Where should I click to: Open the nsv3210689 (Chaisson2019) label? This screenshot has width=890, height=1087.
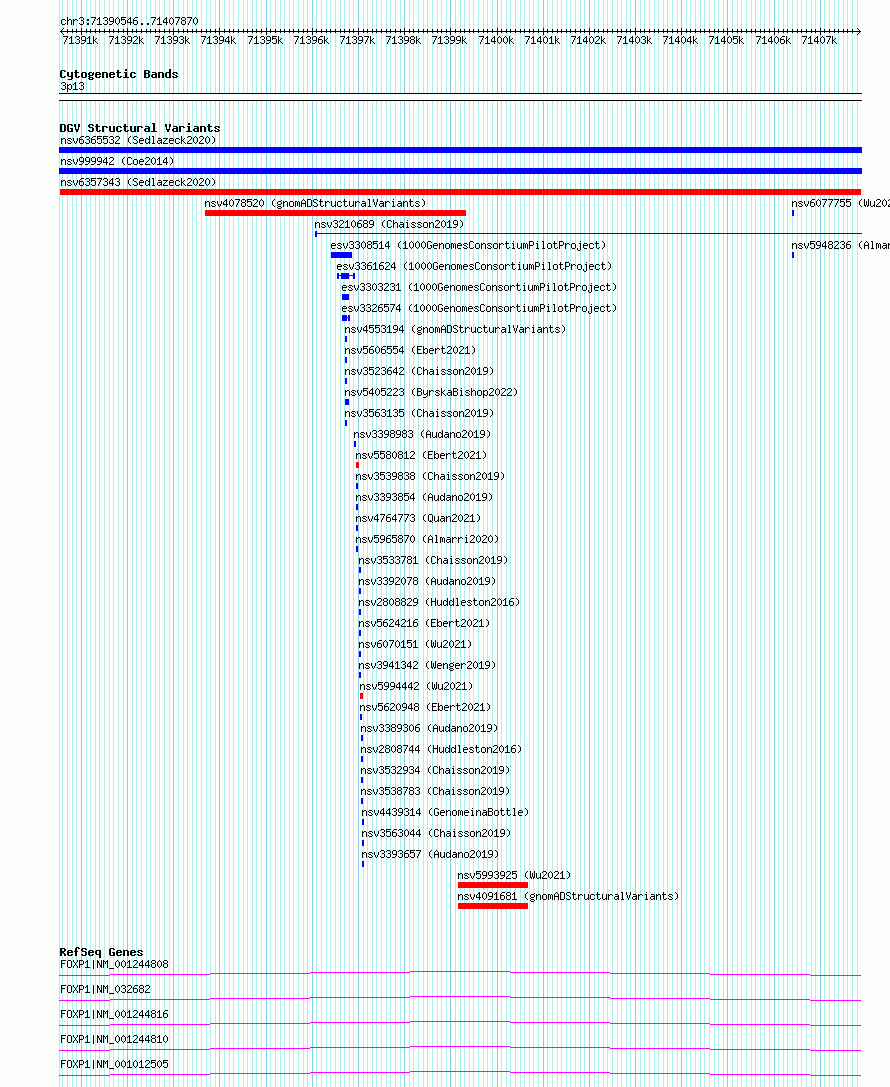pos(389,224)
